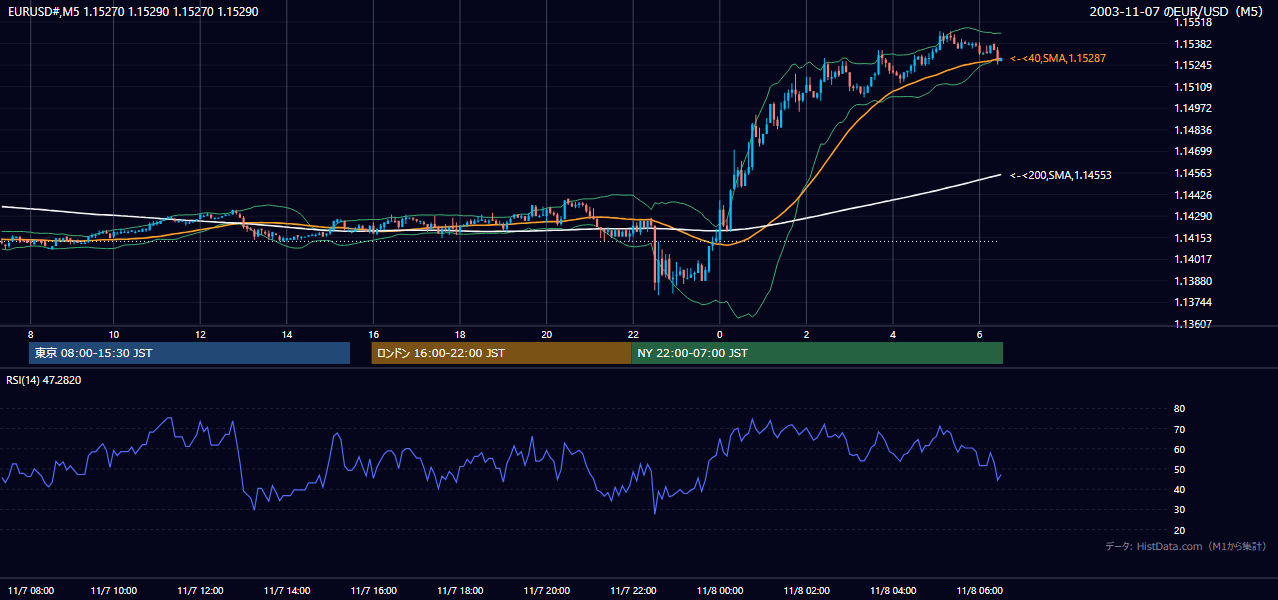Click hour tick 22 under the price chart
Viewport: 1278px width, 600px height.
pos(633,334)
